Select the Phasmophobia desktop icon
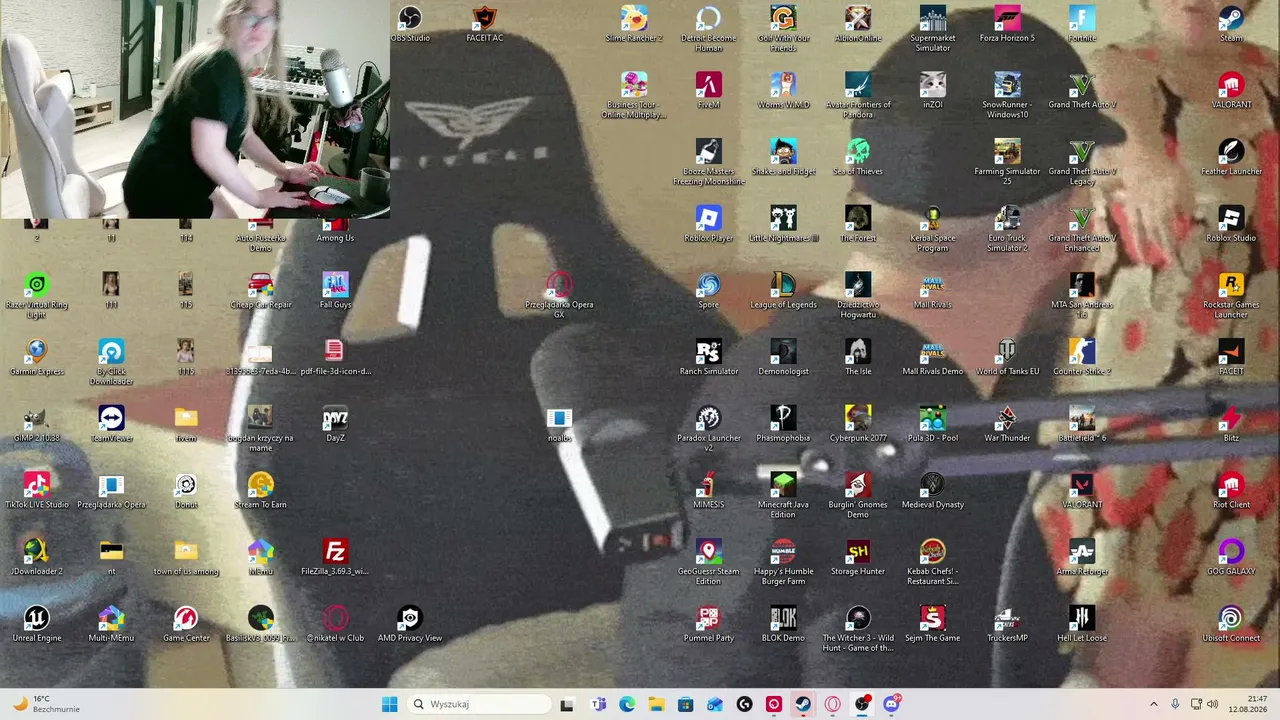1280x720 pixels. 783,424
